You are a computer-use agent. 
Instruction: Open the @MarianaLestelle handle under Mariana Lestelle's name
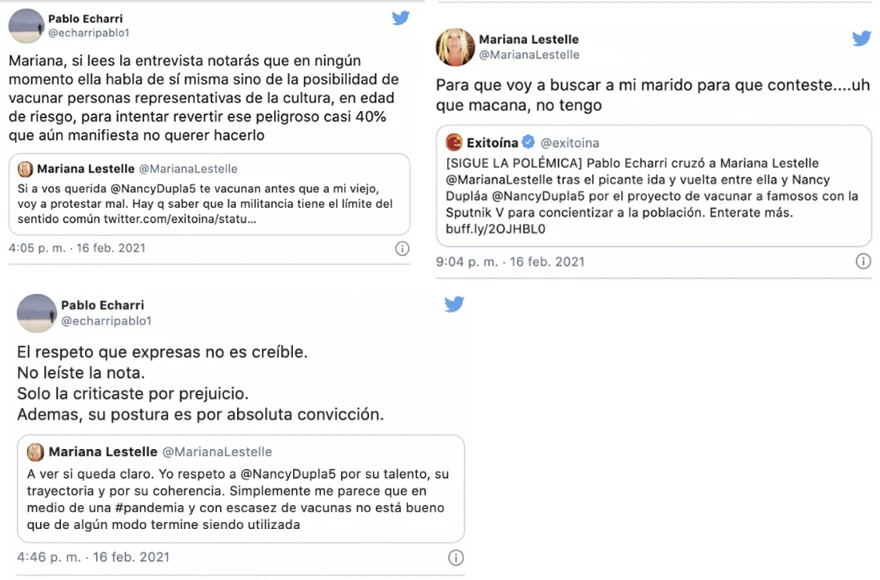529,55
